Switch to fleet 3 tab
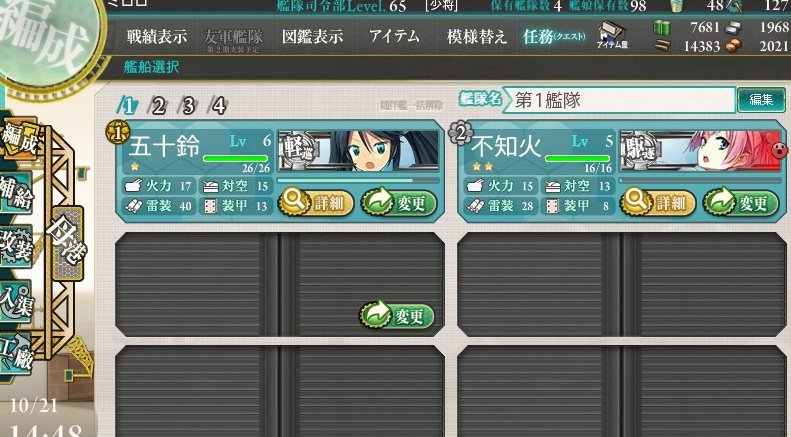The width and height of the screenshot is (791, 437). (188, 105)
